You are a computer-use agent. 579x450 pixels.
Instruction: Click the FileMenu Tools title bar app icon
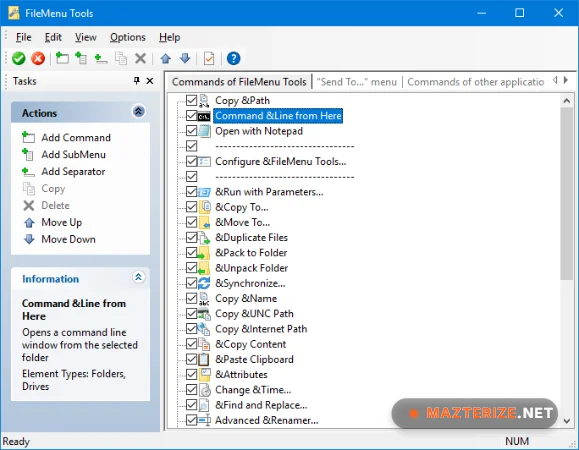tap(14, 13)
